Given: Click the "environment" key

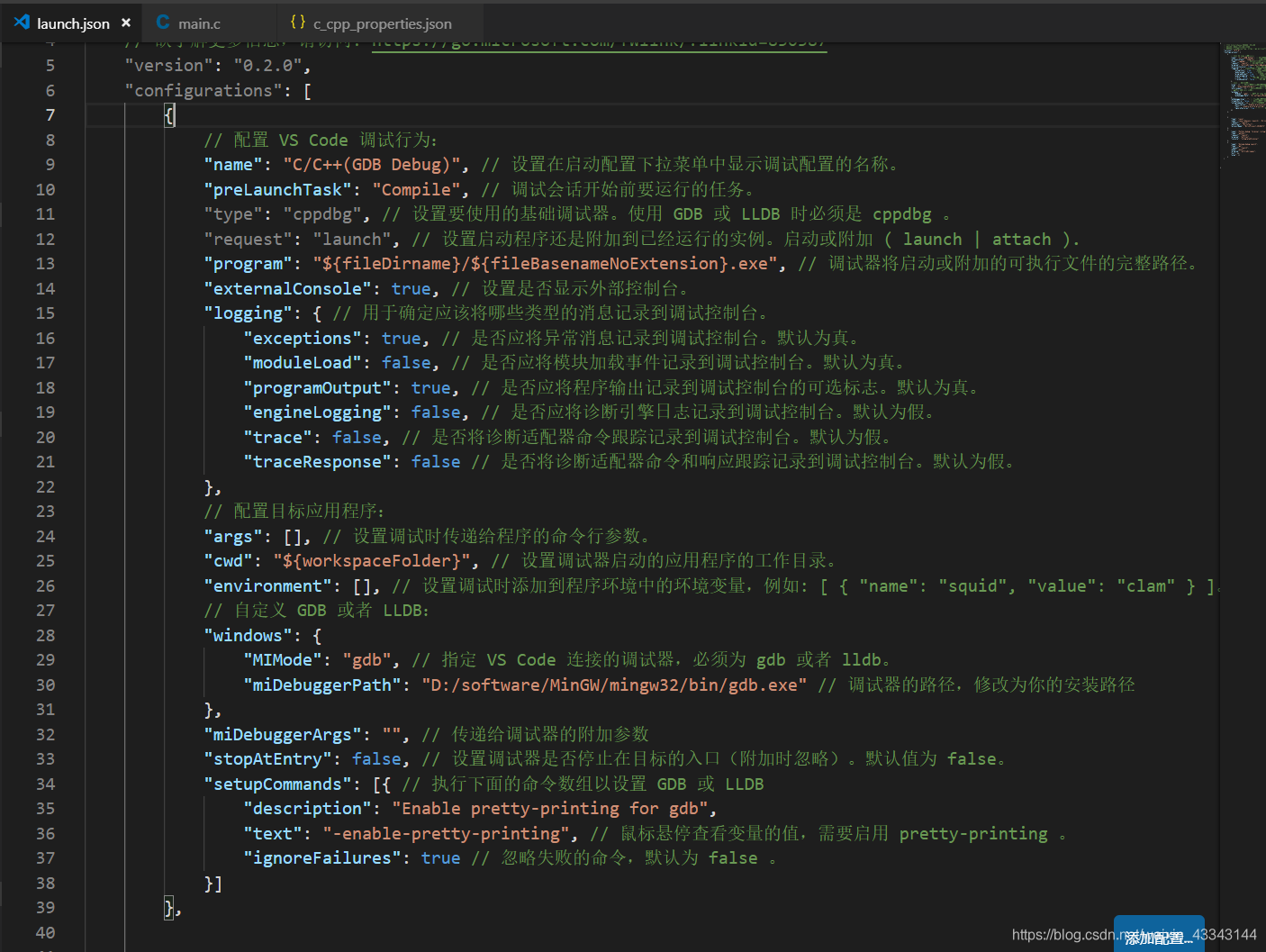Looking at the screenshot, I should tap(267, 586).
